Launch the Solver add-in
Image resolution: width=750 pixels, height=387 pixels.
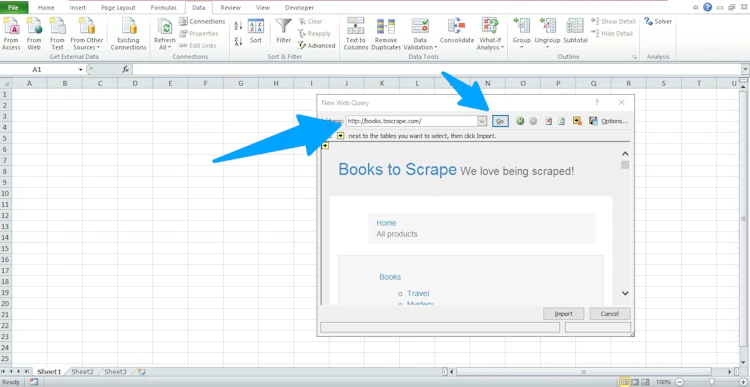pyautogui.click(x=658, y=22)
